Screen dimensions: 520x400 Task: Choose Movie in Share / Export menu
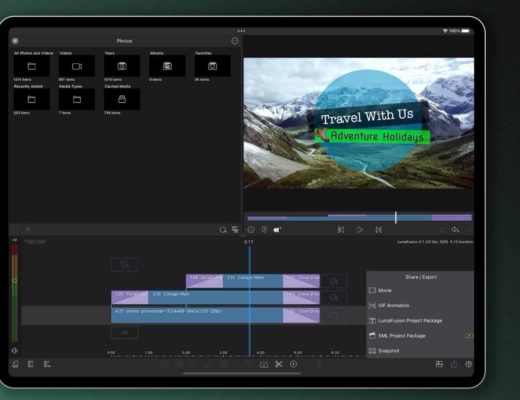click(420, 290)
